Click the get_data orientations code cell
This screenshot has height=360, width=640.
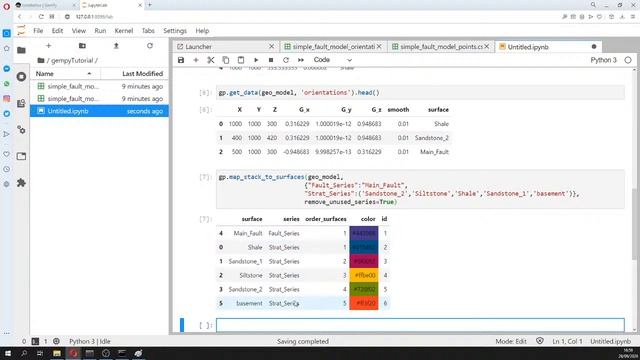click(420, 93)
